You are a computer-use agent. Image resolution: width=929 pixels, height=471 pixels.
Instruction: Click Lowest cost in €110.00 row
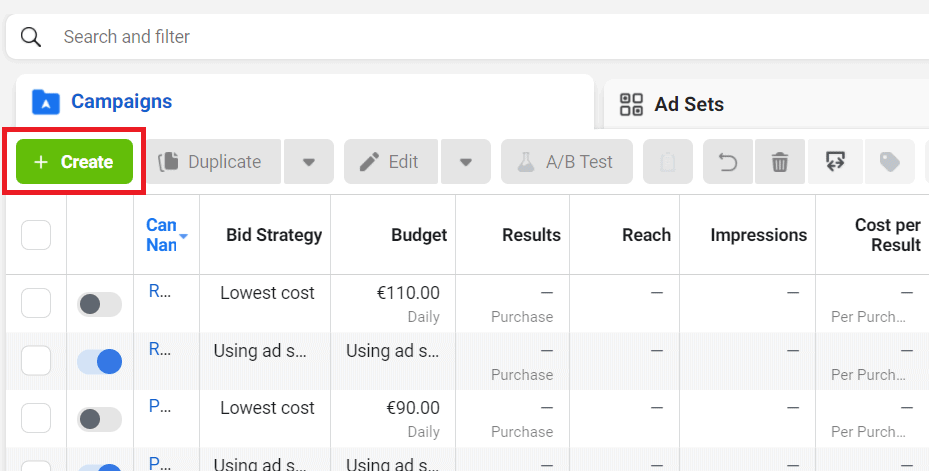(267, 293)
